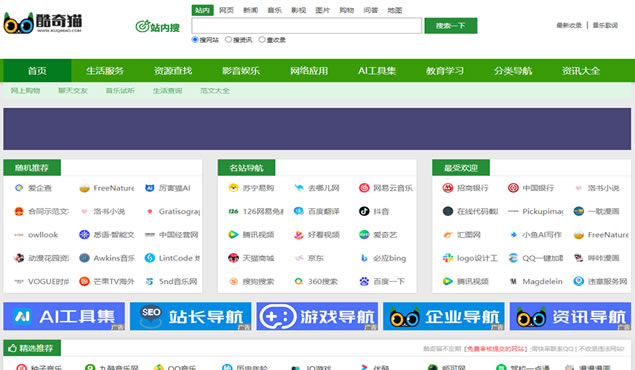The height and width of the screenshot is (370, 635).
Task: Switch to 站内 search tab
Action: pyautogui.click(x=202, y=10)
